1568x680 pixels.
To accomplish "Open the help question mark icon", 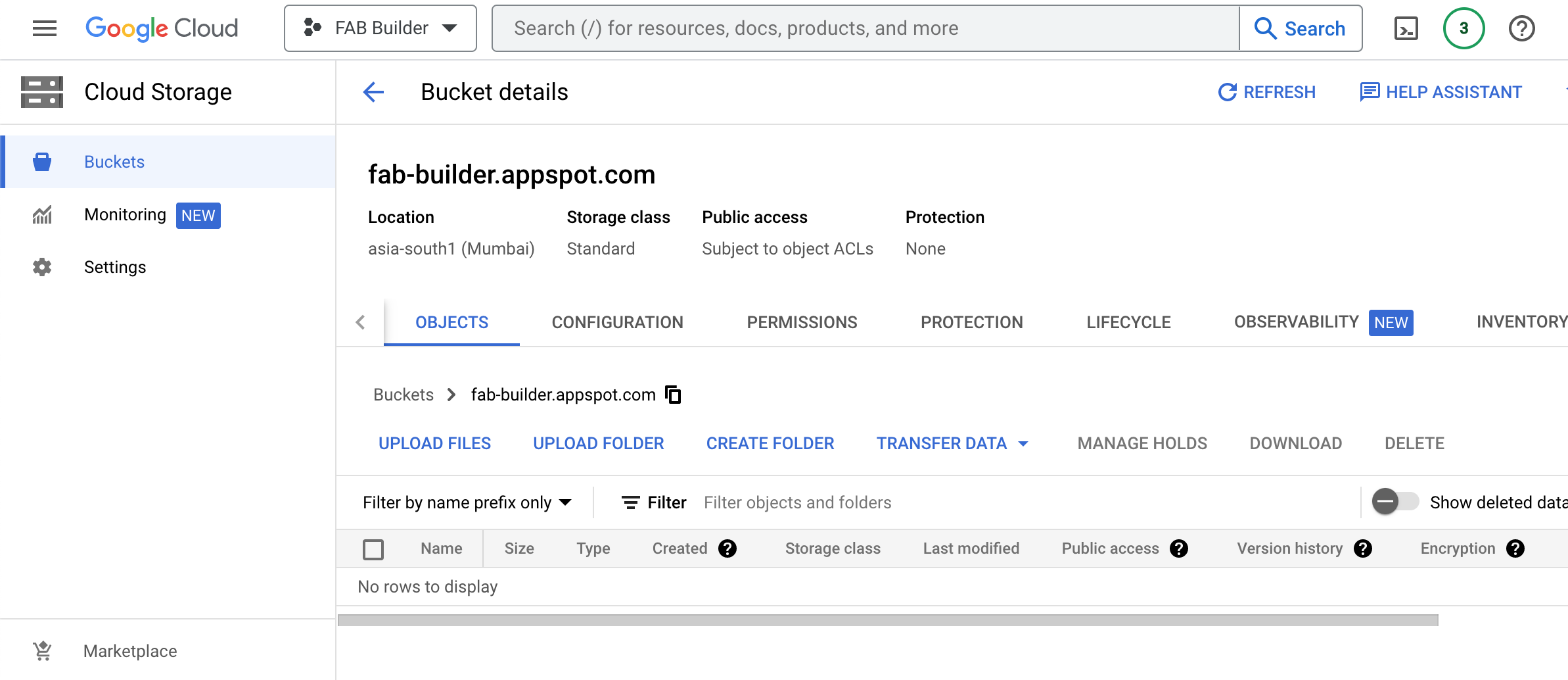I will click(x=1521, y=28).
